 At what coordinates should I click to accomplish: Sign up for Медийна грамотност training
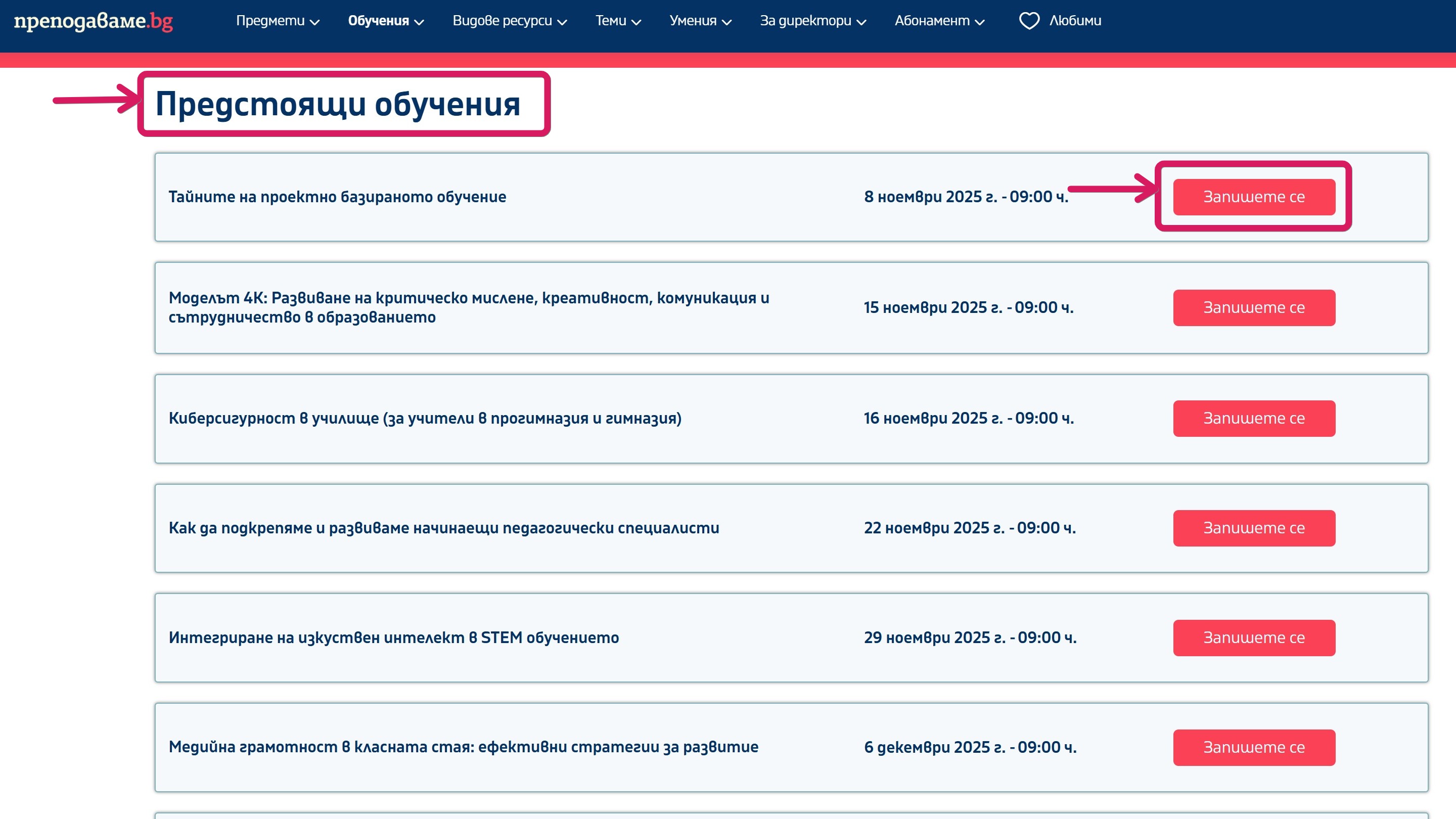point(1254,747)
